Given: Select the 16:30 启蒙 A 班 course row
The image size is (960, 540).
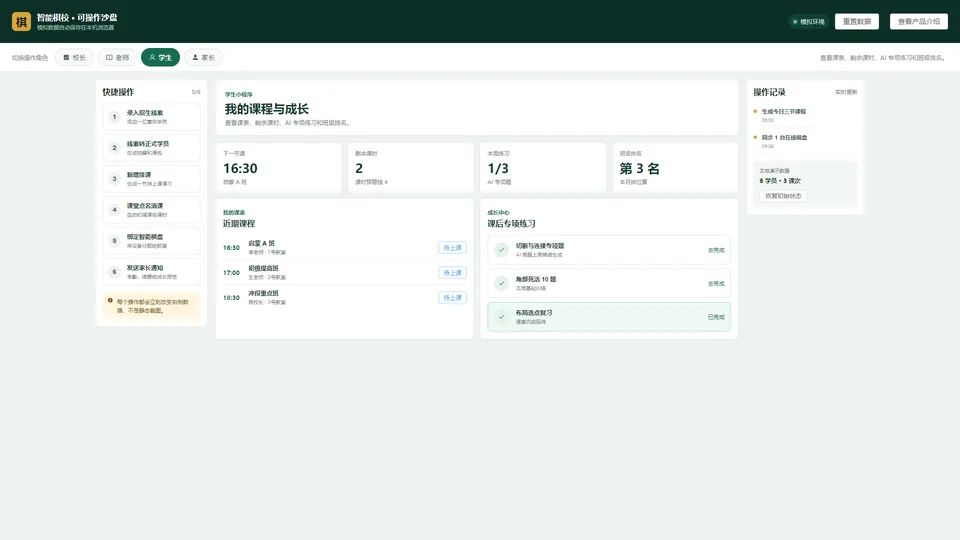Looking at the screenshot, I should (345, 247).
